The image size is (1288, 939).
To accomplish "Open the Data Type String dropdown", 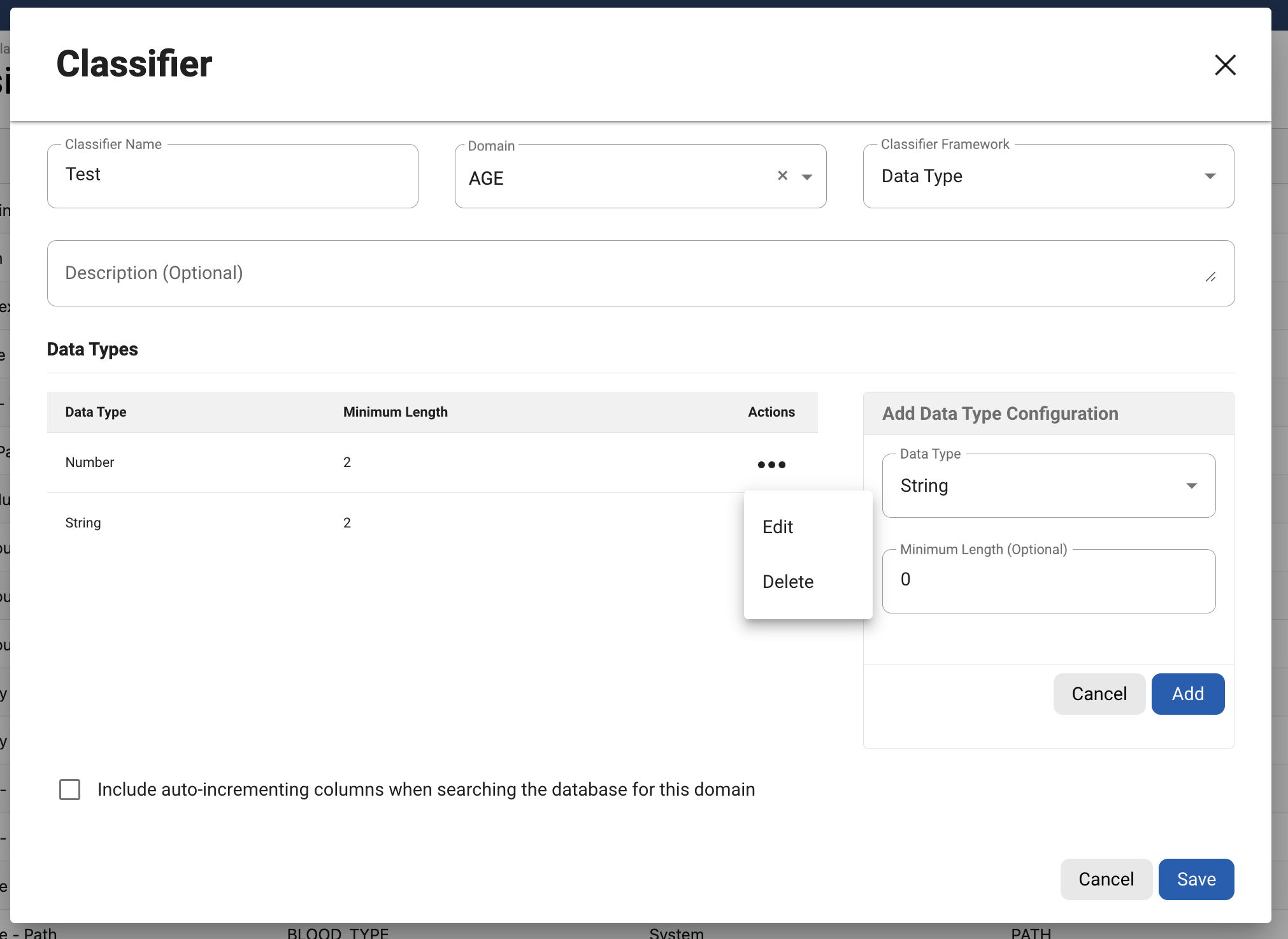I will click(1191, 486).
